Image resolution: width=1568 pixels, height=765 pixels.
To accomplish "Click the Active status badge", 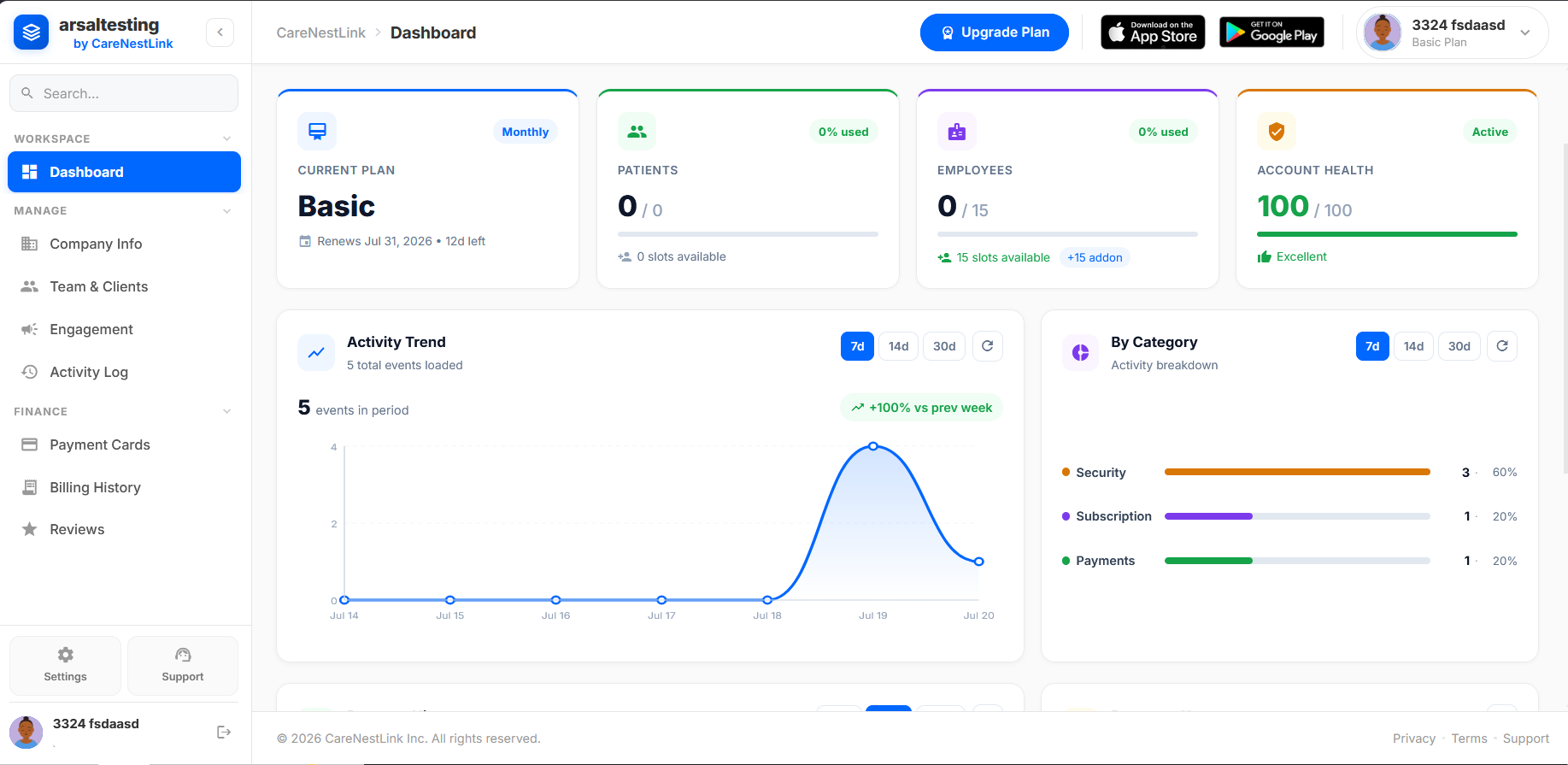I will 1490,132.
